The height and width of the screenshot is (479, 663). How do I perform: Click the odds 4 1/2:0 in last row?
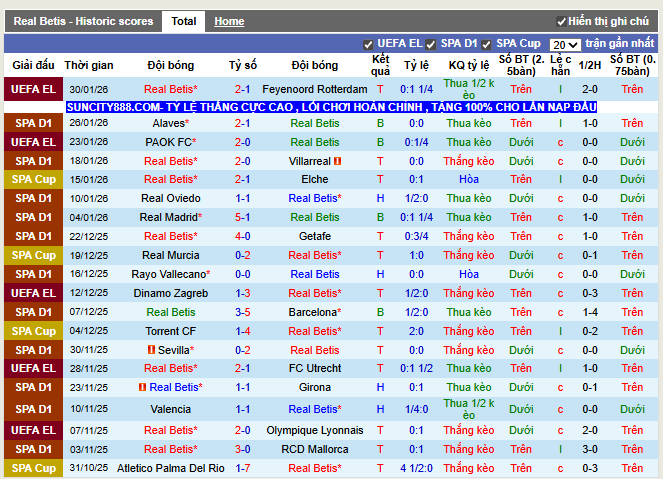click(x=416, y=468)
